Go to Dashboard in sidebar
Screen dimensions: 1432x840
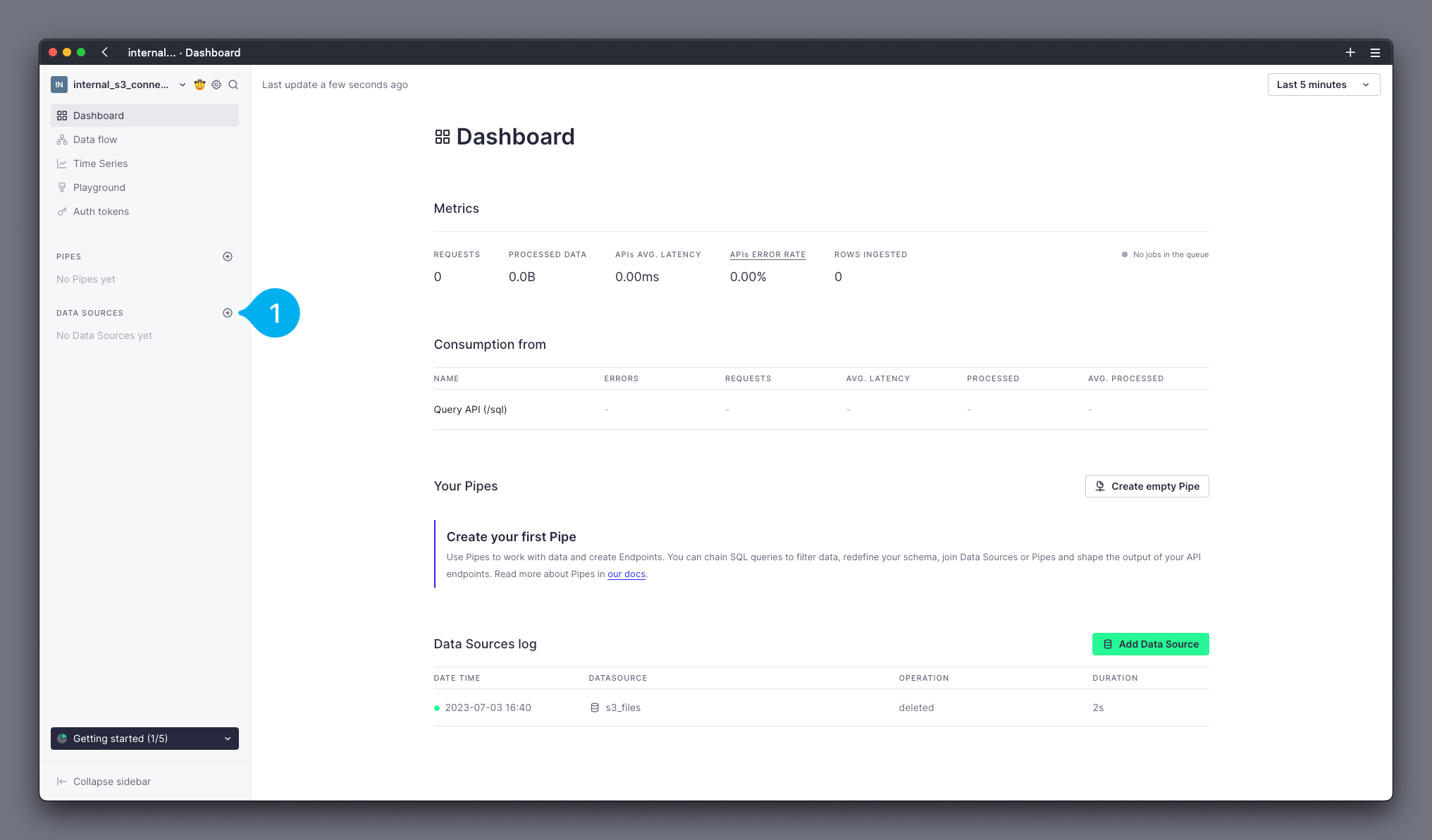click(x=144, y=116)
